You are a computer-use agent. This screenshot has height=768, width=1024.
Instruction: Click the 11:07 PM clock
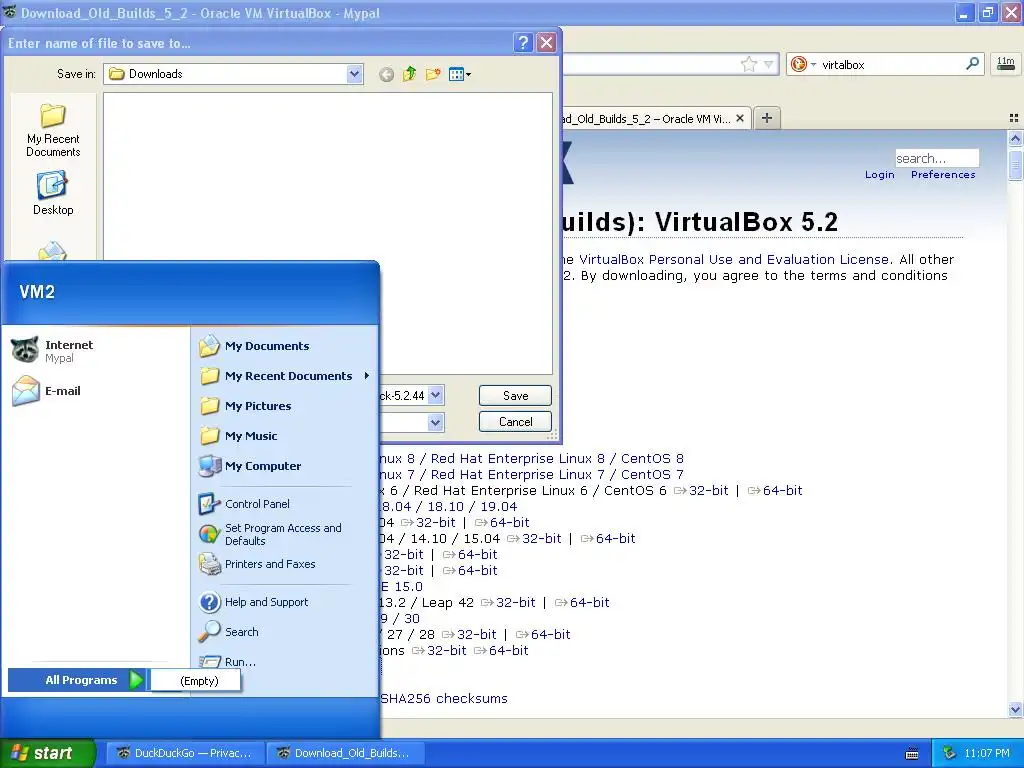[x=987, y=754]
